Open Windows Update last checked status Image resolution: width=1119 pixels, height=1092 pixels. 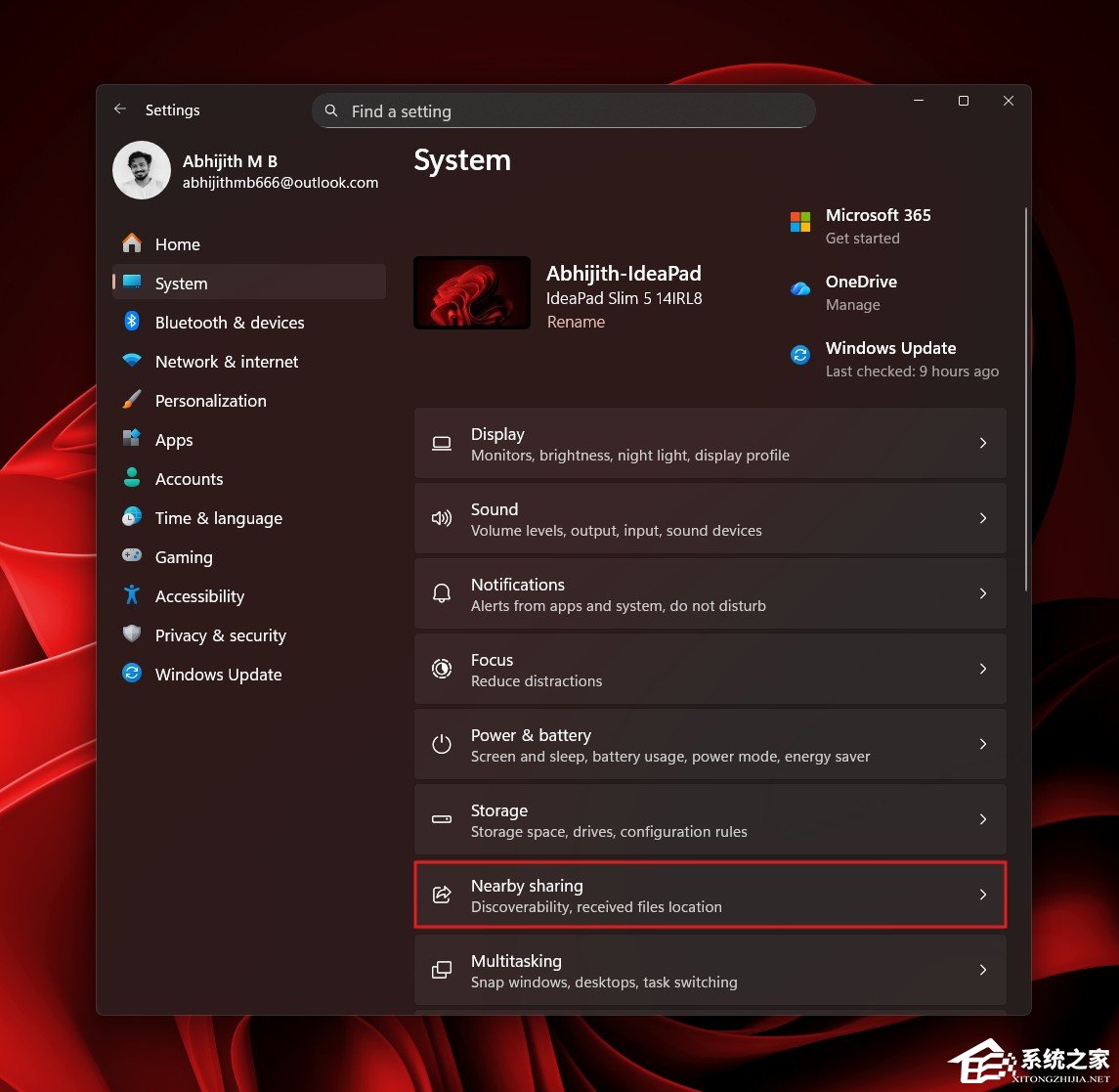click(x=912, y=371)
